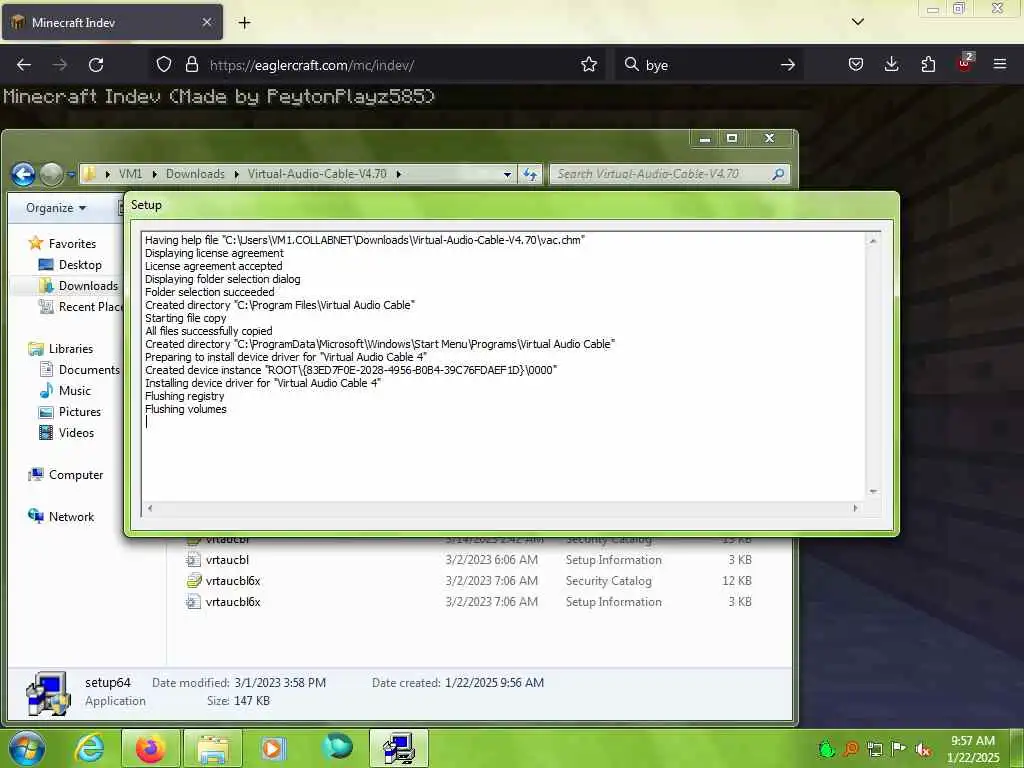Click Setup log horizontal scroll left arrow
This screenshot has width=1024, height=768.
pos(150,508)
